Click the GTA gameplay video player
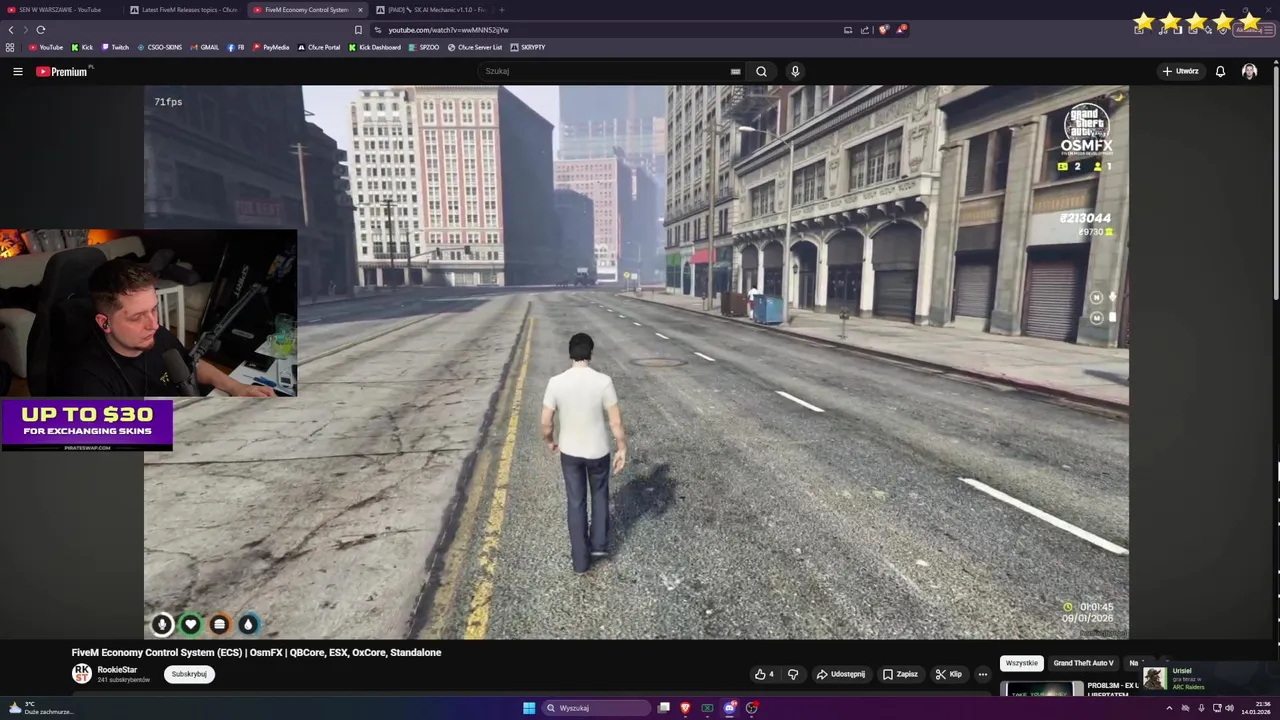The height and width of the screenshot is (720, 1280). [x=637, y=362]
